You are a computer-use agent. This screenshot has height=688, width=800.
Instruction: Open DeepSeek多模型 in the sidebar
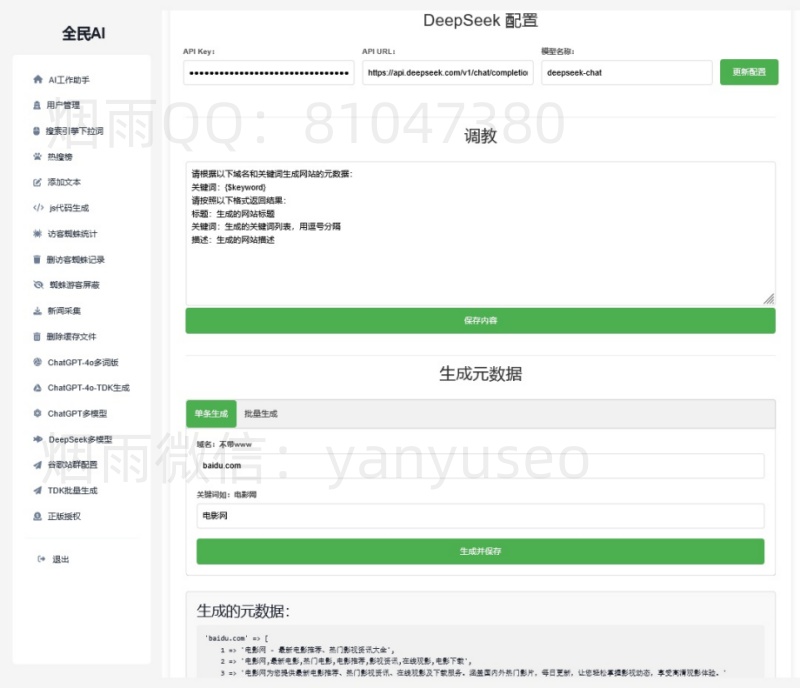click(x=83, y=439)
